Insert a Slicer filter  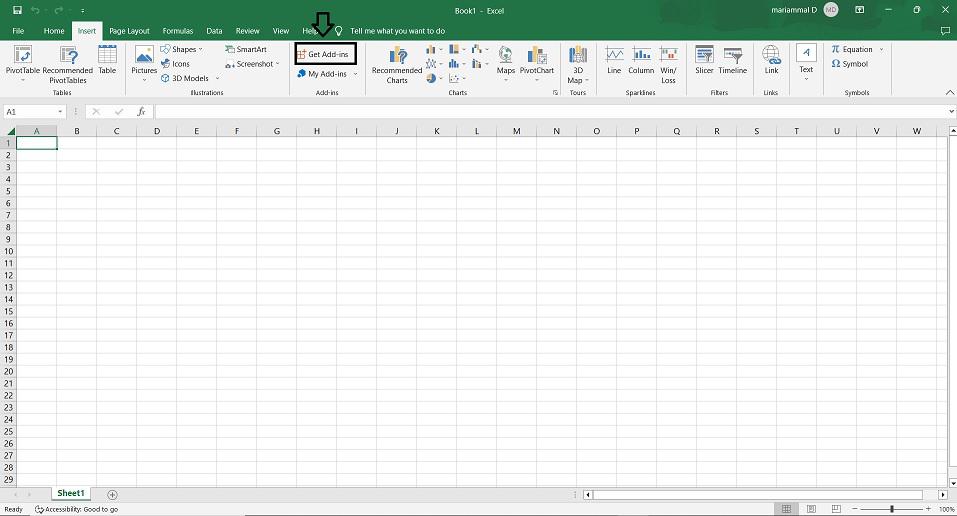pyautogui.click(x=704, y=60)
